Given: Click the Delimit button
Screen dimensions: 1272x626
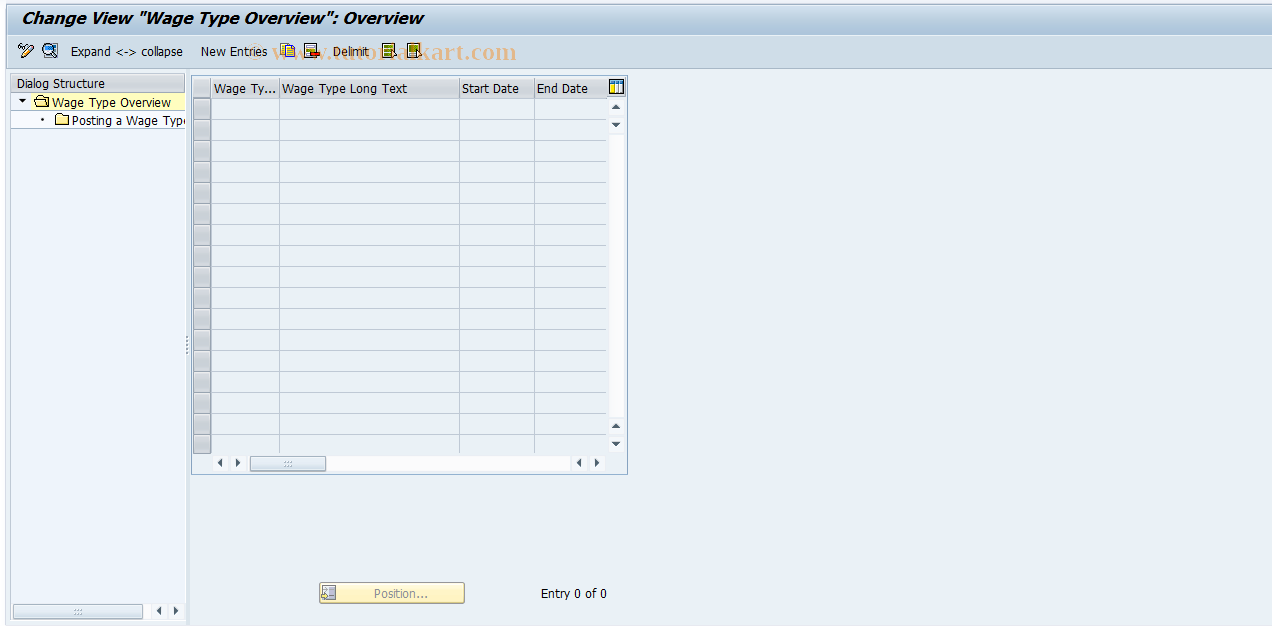Looking at the screenshot, I should pos(351,51).
